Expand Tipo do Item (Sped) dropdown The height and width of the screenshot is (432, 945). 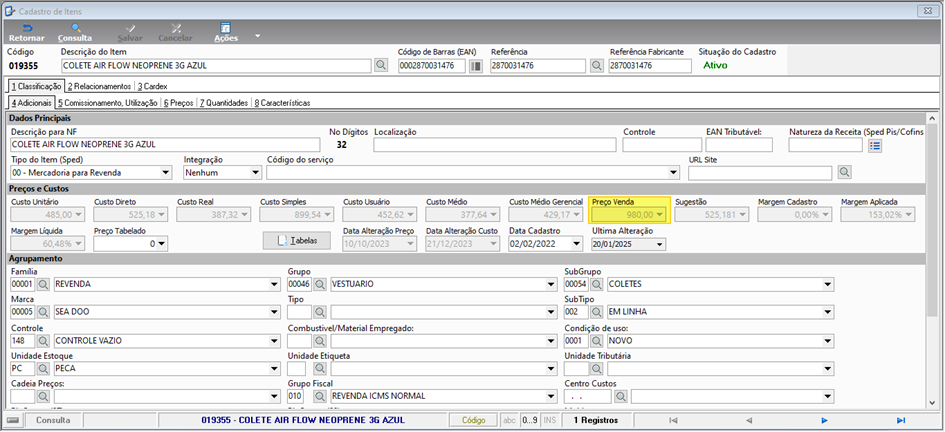click(x=166, y=173)
